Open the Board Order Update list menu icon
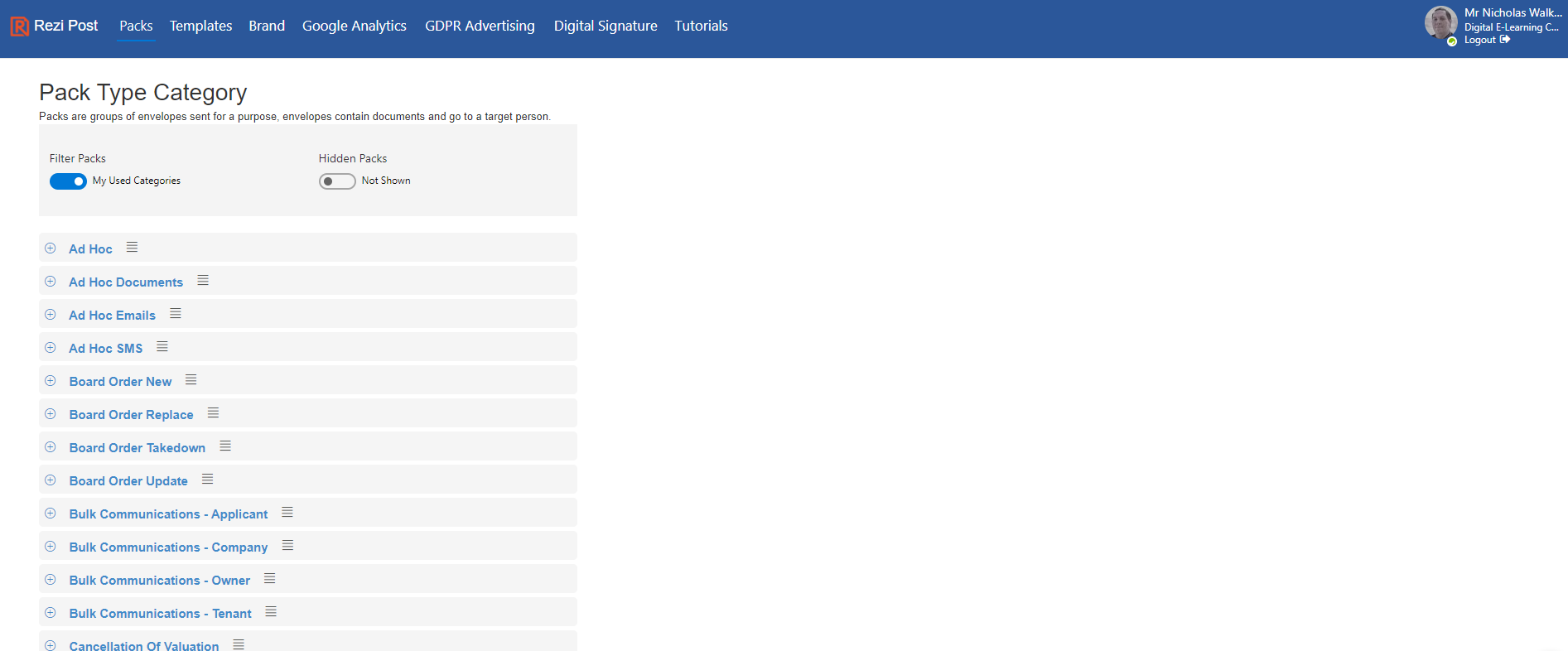The height and width of the screenshot is (651, 1568). pos(208,480)
